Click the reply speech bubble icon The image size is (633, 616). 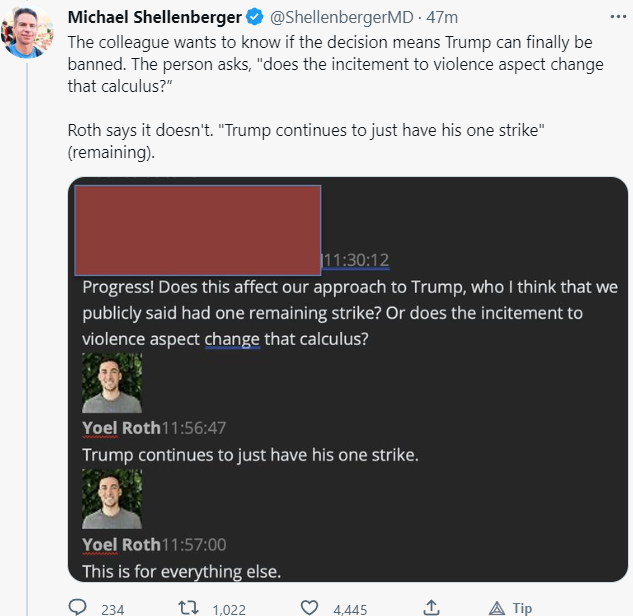[78, 606]
